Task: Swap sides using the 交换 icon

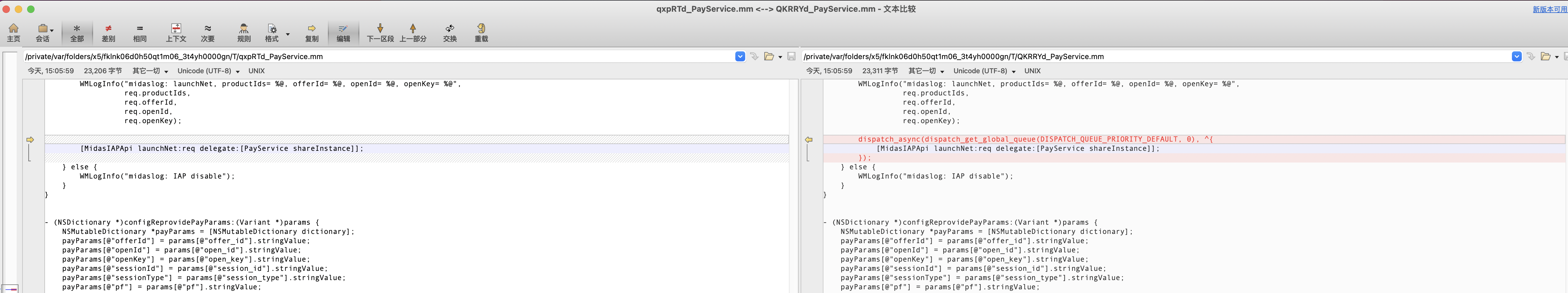Action: coord(450,33)
